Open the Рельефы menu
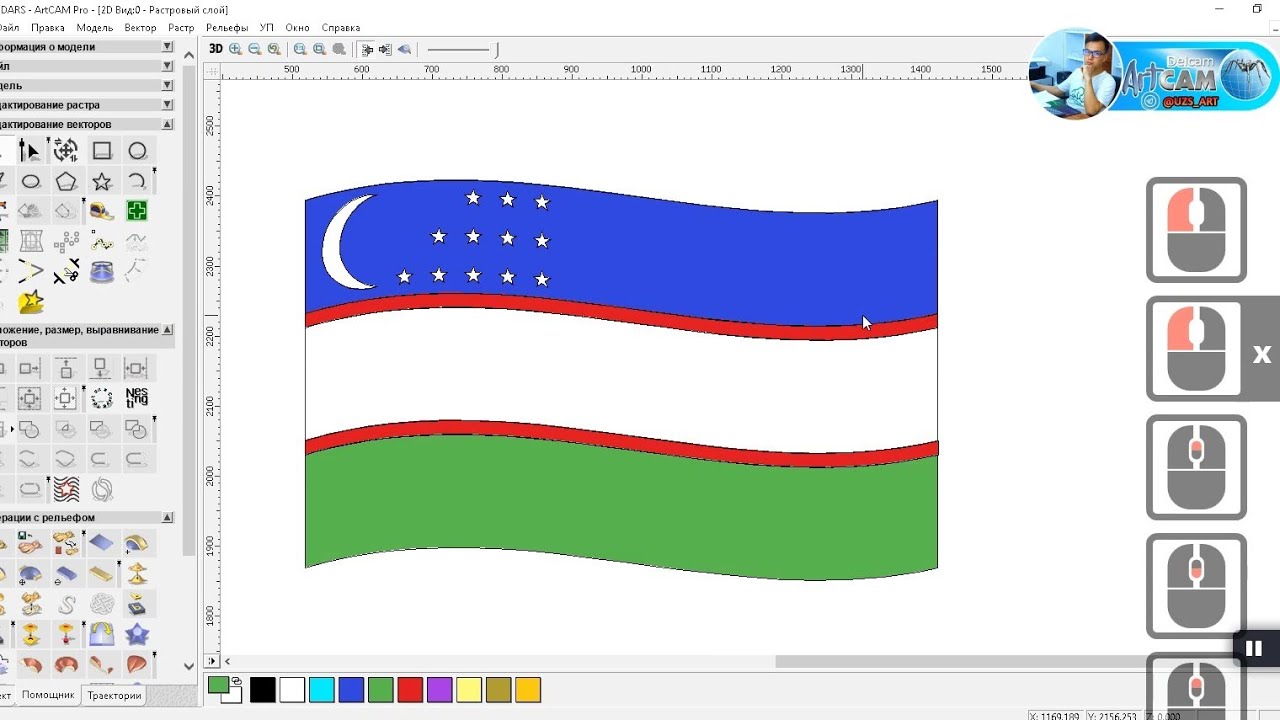 tap(227, 28)
